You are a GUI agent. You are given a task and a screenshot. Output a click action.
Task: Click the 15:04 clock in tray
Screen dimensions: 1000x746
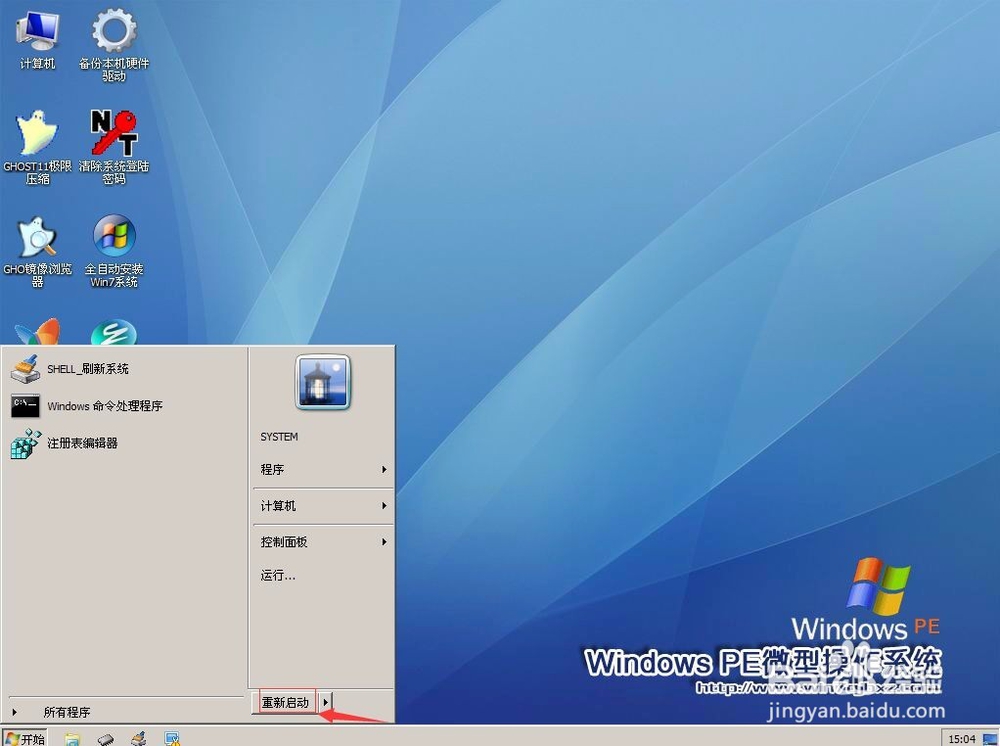click(962, 739)
